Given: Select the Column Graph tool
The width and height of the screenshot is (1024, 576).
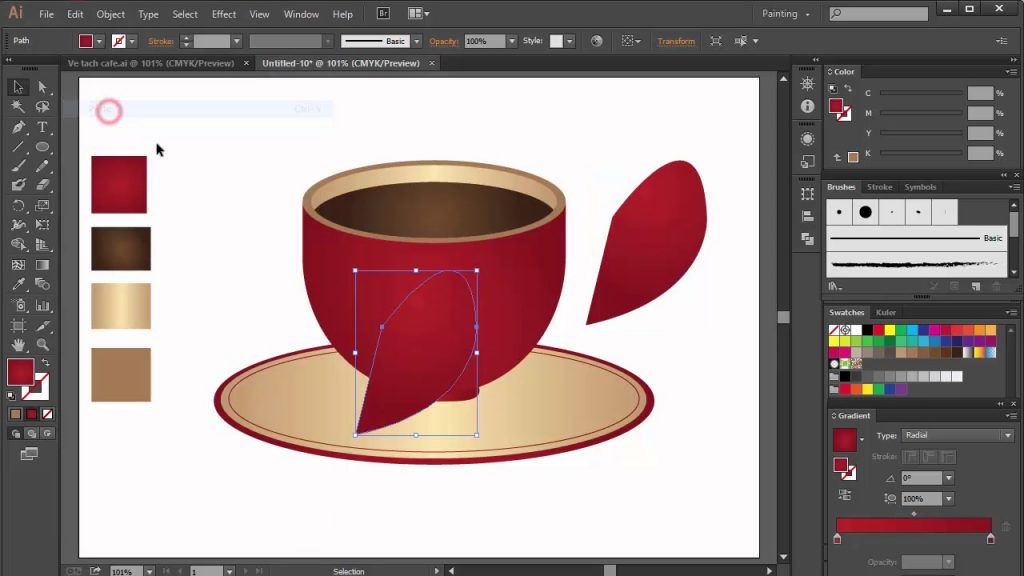Looking at the screenshot, I should (x=42, y=306).
